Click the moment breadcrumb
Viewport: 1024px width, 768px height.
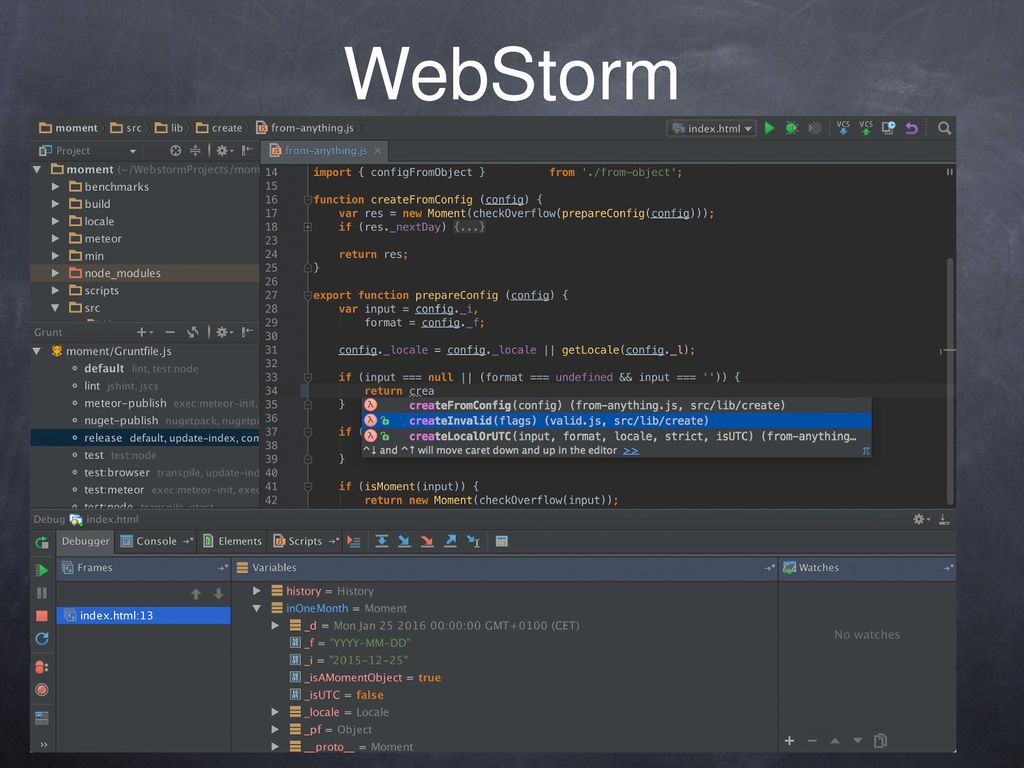(x=68, y=128)
